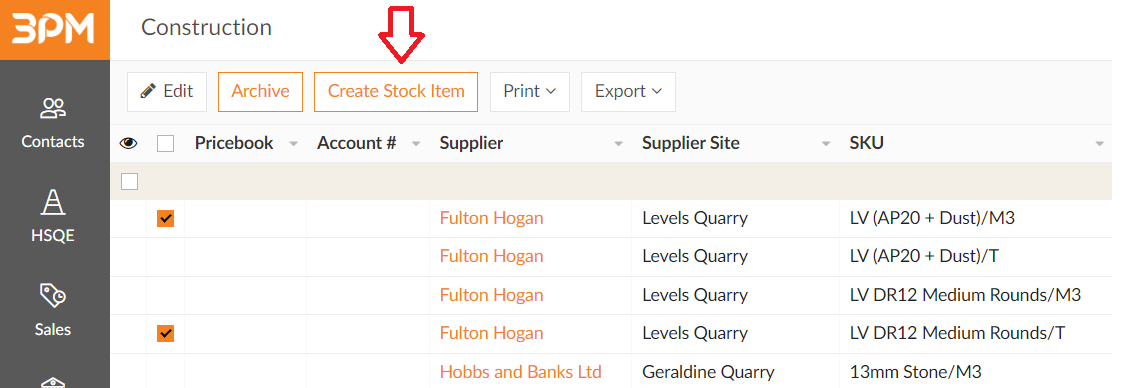Screen dimensions: 1121x388
Task: Click the Create Stock Item button
Action: 396,91
